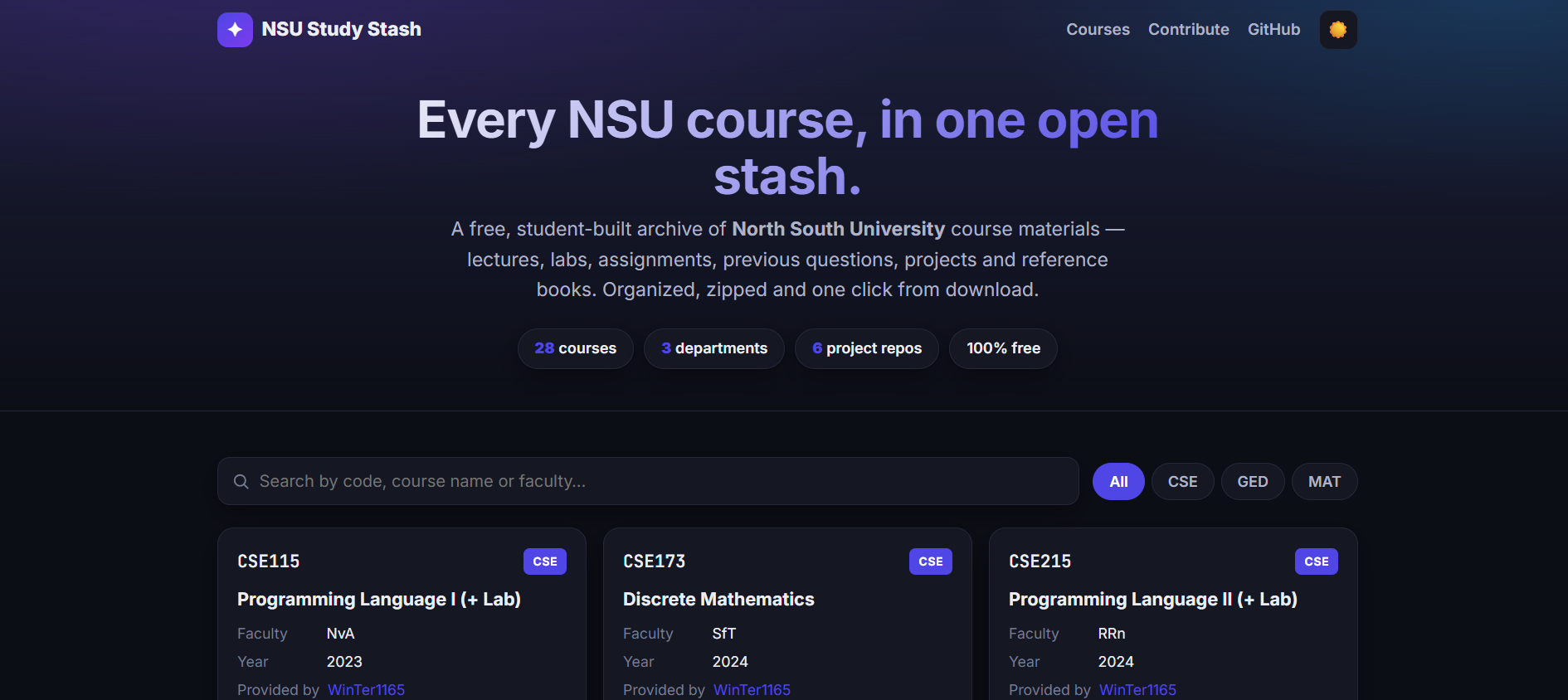Filter courses by CSE department

(1182, 482)
